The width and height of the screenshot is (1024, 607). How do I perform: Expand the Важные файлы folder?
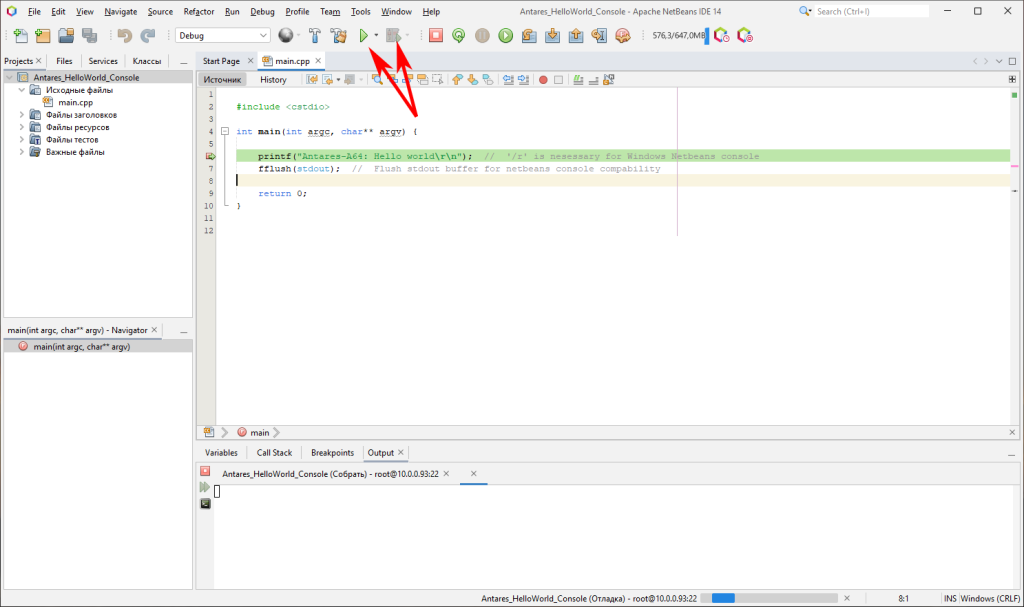[22, 152]
